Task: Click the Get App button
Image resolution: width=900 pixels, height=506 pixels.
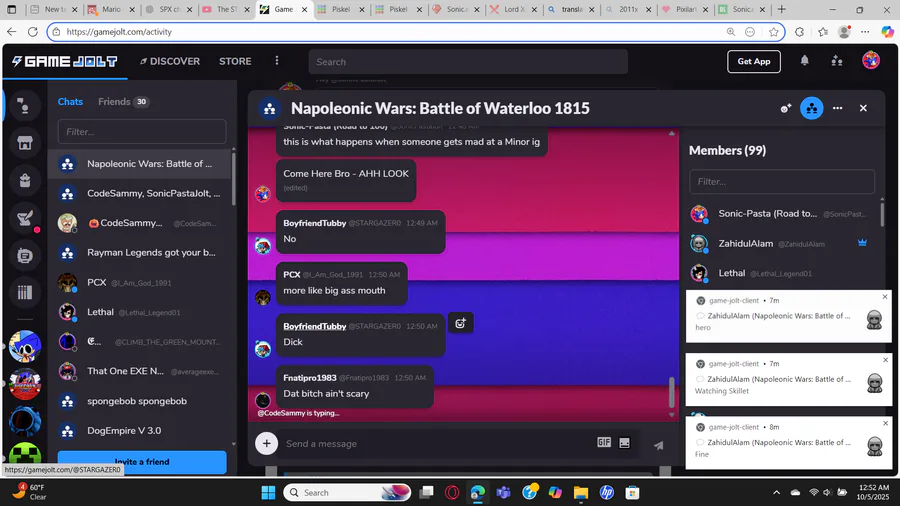Action: pyautogui.click(x=754, y=61)
